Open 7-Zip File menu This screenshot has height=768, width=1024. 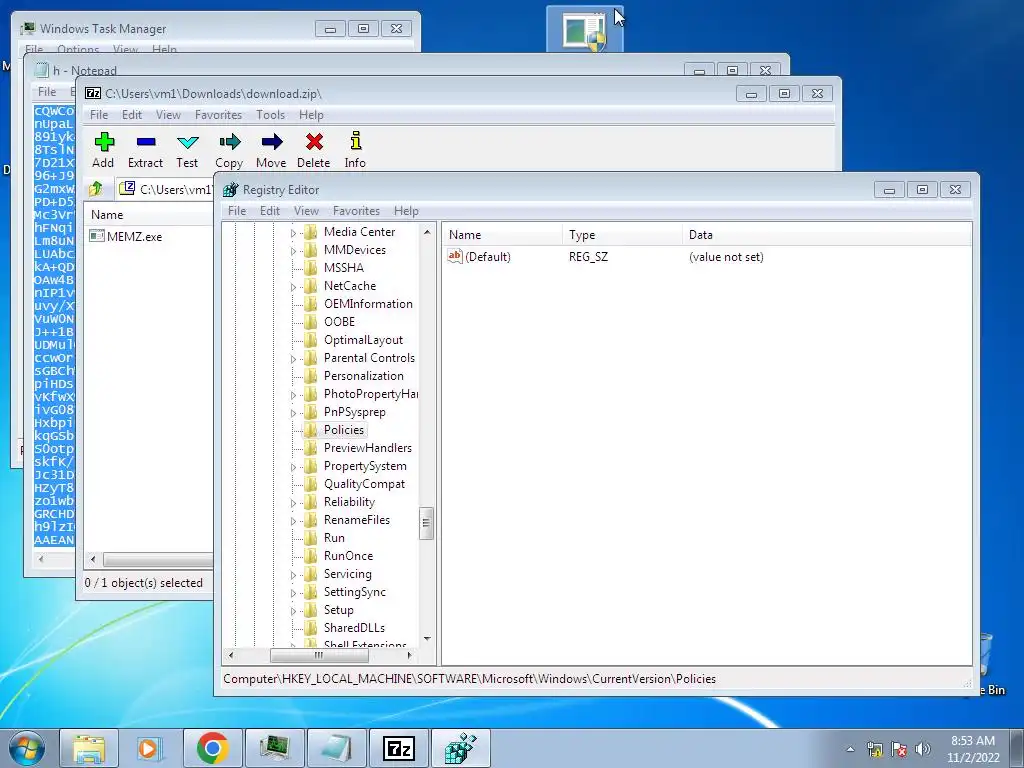pyautogui.click(x=99, y=115)
